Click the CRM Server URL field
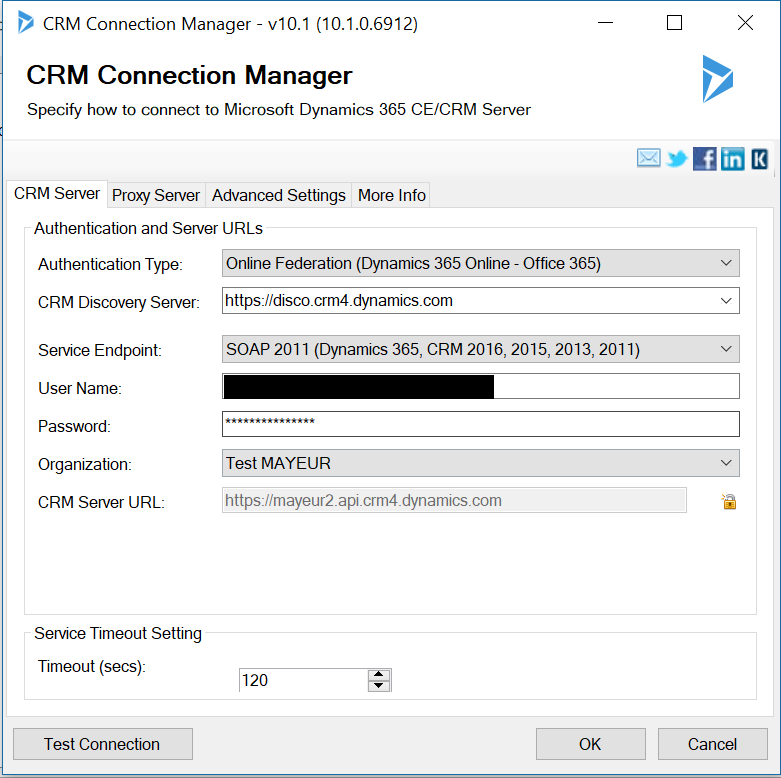 point(454,501)
